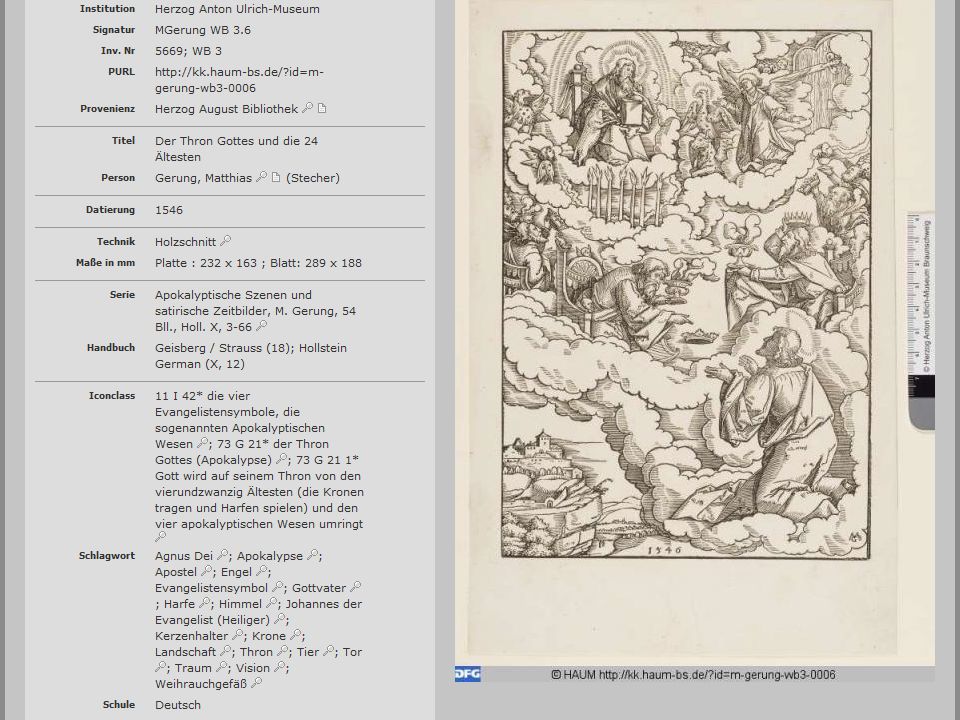Click search icon next to Krone
The width and height of the screenshot is (960, 720).
tap(296, 635)
